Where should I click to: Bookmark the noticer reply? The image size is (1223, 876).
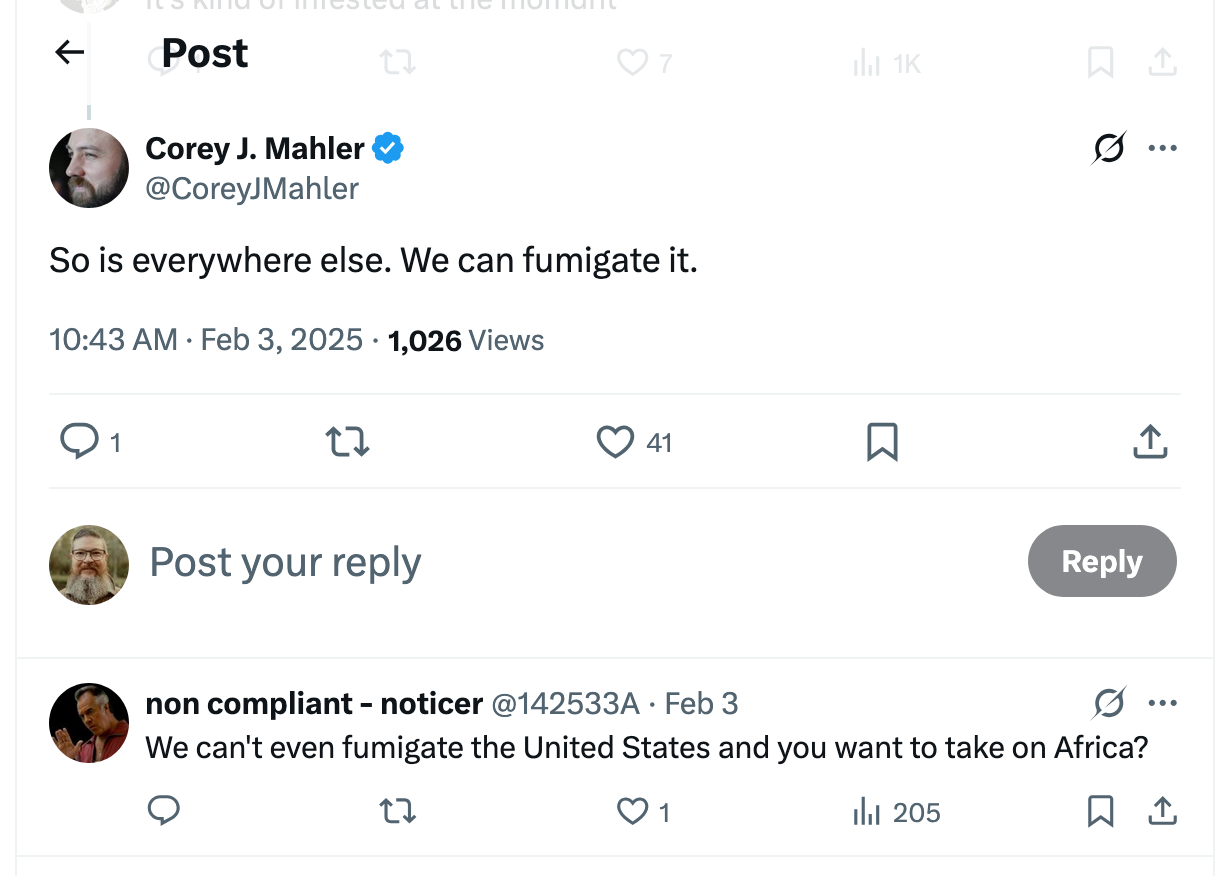click(1100, 812)
